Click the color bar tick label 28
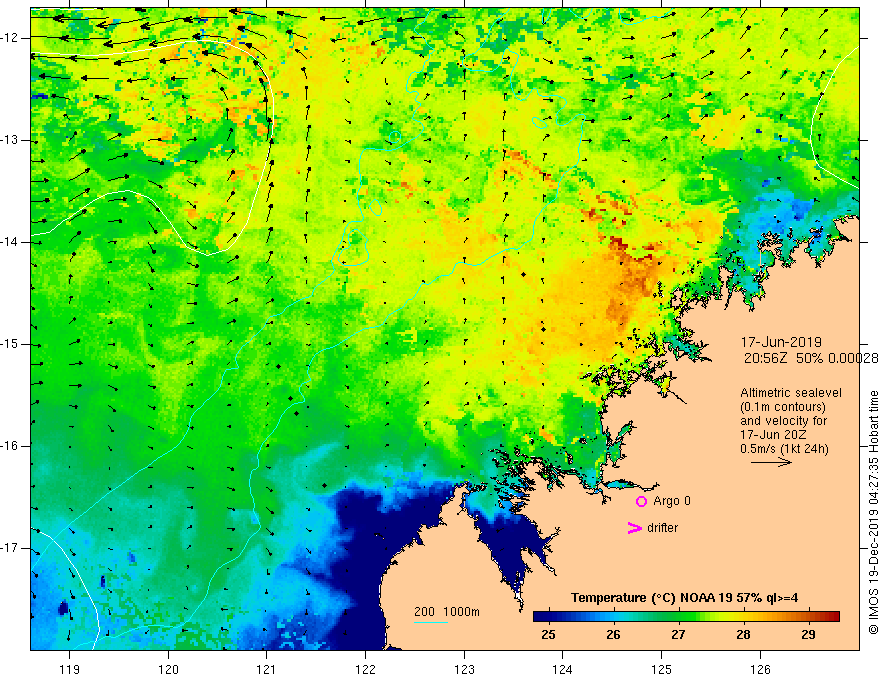 (x=743, y=635)
